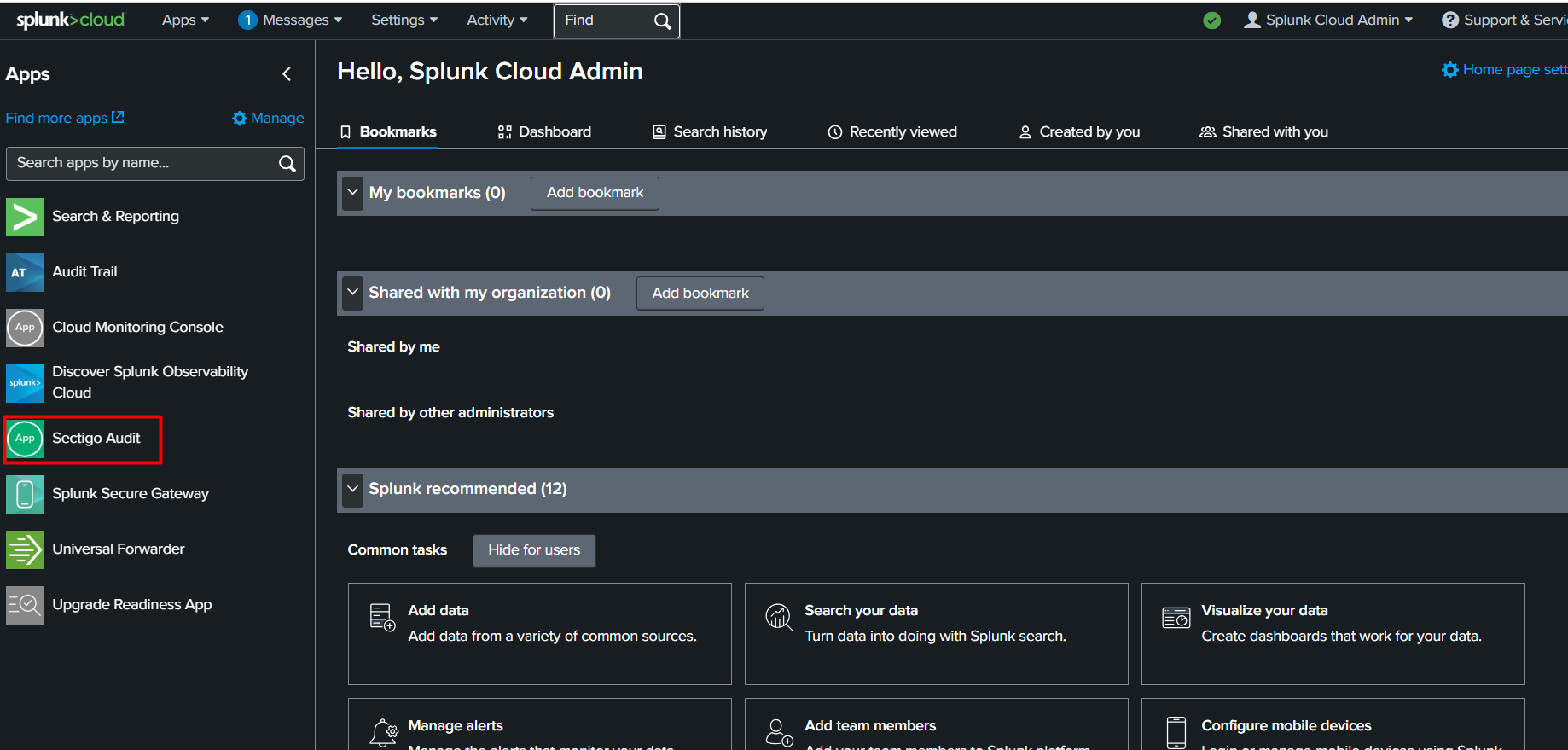Click the magnifier icon in Find box
The height and width of the screenshot is (750, 1568).
point(662,21)
